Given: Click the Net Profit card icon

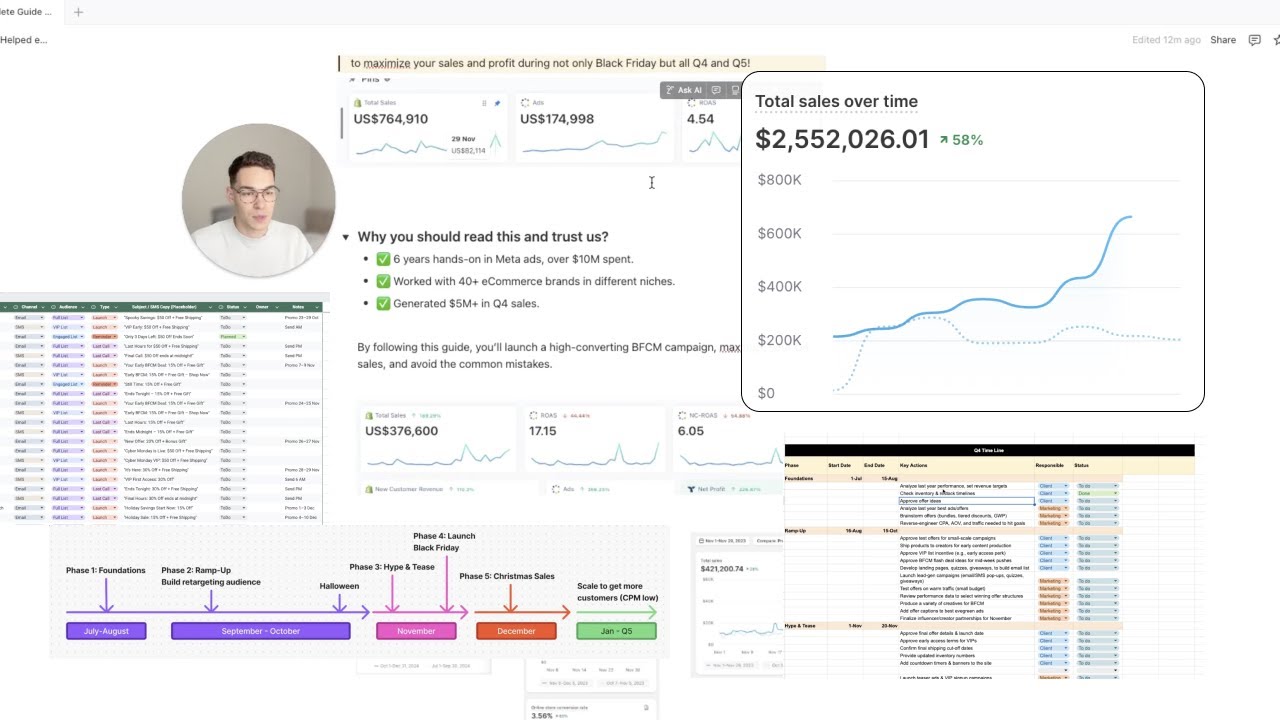Looking at the screenshot, I should click(x=689, y=489).
